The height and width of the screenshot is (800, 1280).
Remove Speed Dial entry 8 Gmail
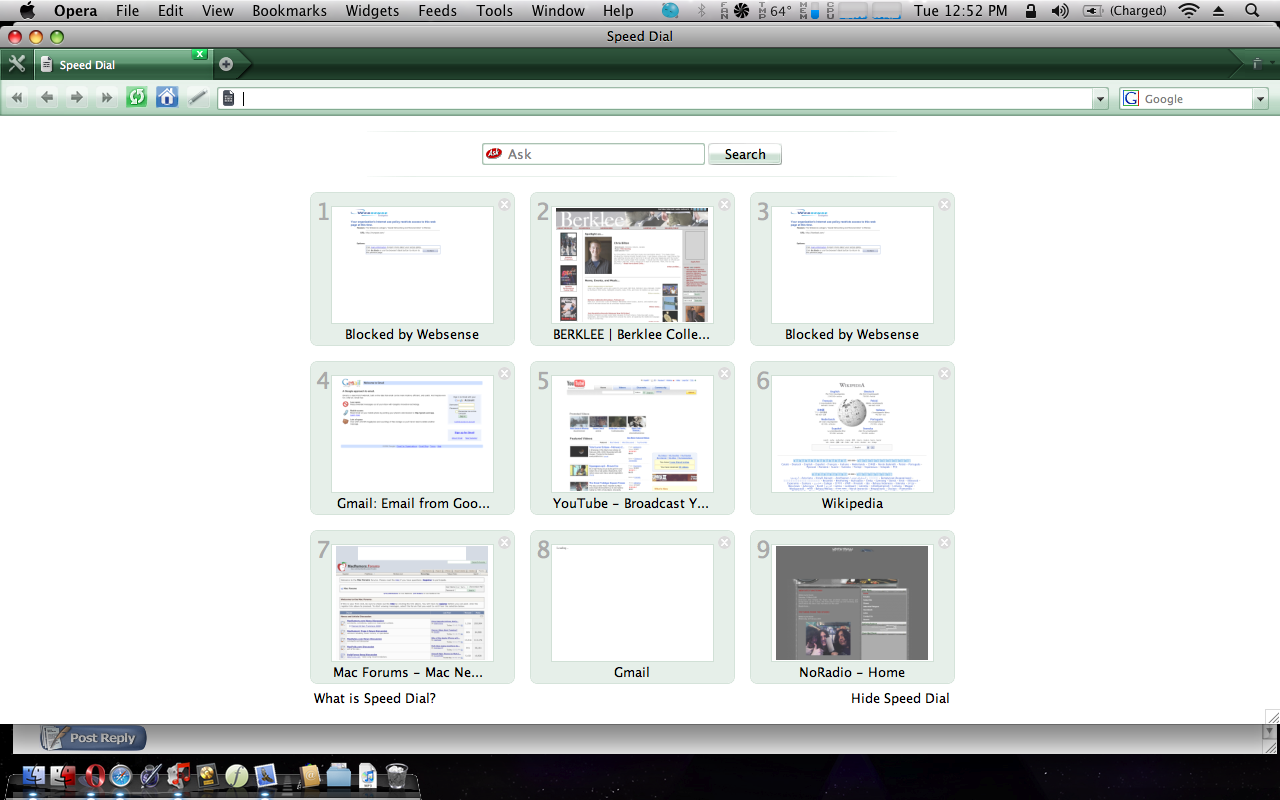[724, 542]
